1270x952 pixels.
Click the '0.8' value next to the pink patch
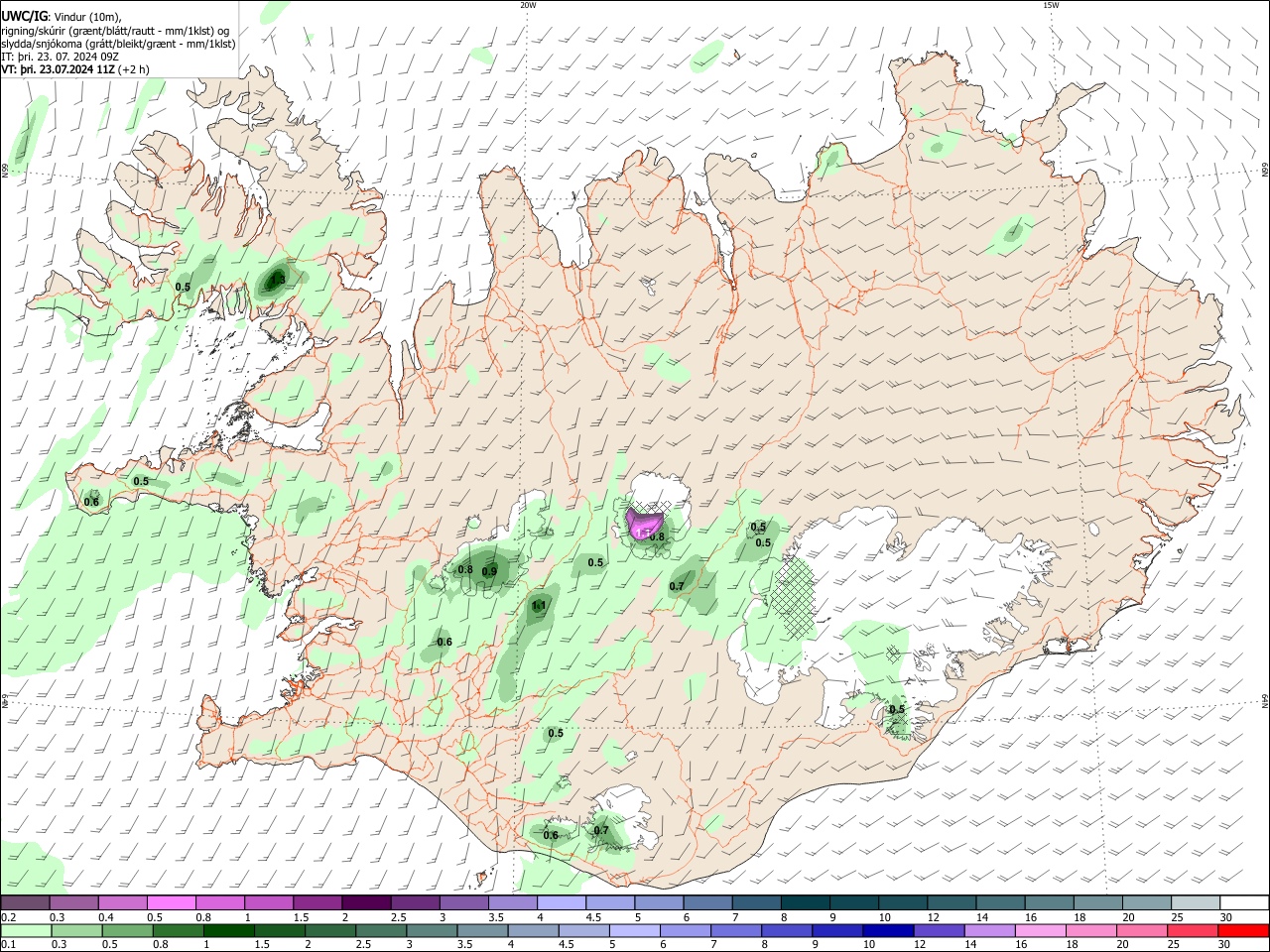pos(656,536)
